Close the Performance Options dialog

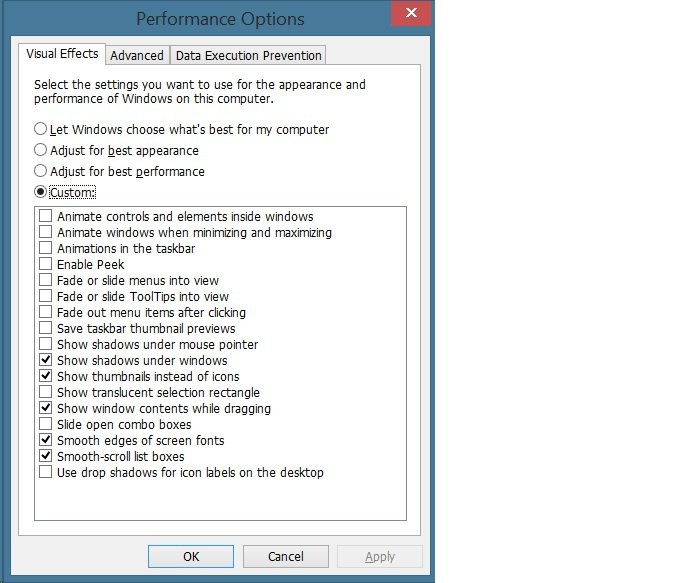pos(411,13)
